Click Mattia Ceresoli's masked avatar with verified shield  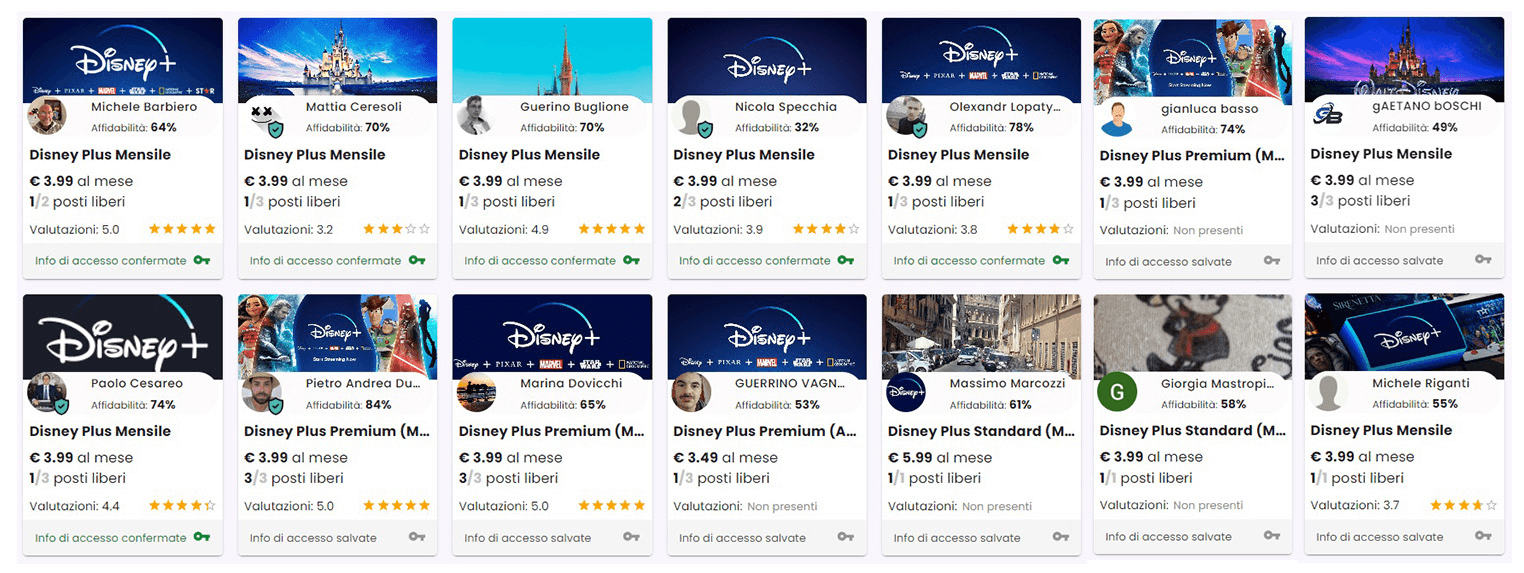click(262, 117)
